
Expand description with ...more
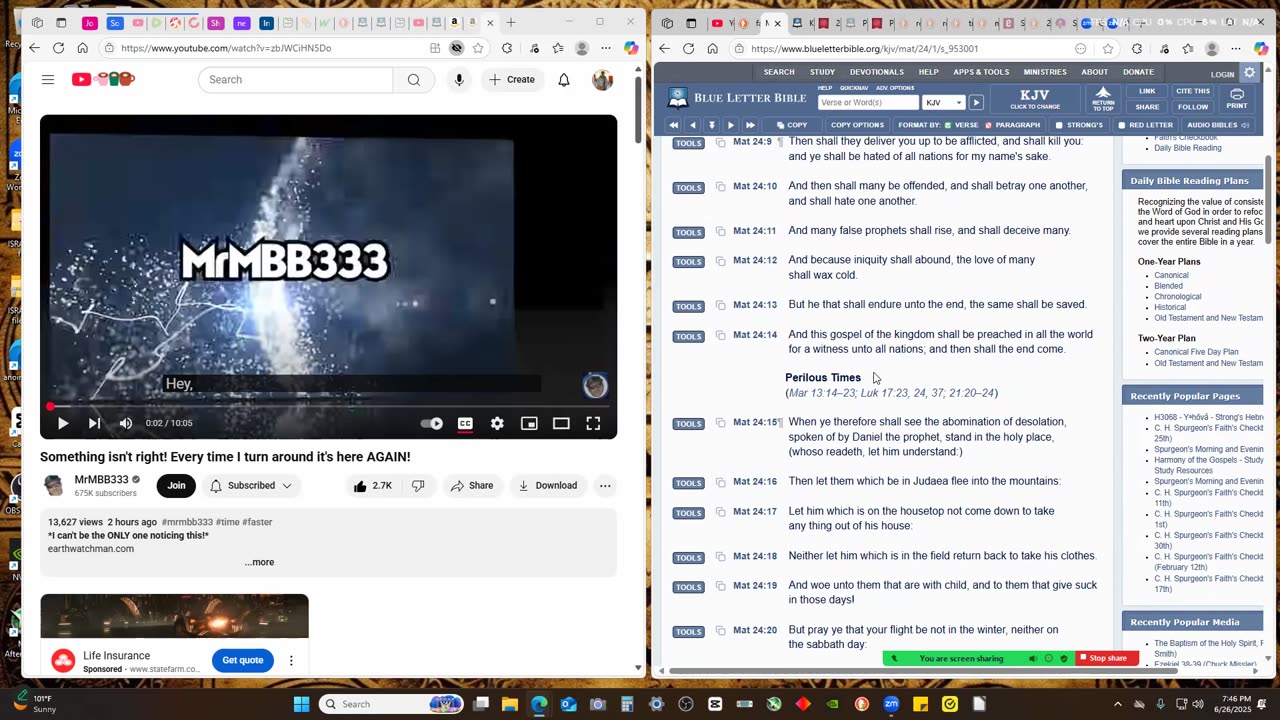(259, 562)
